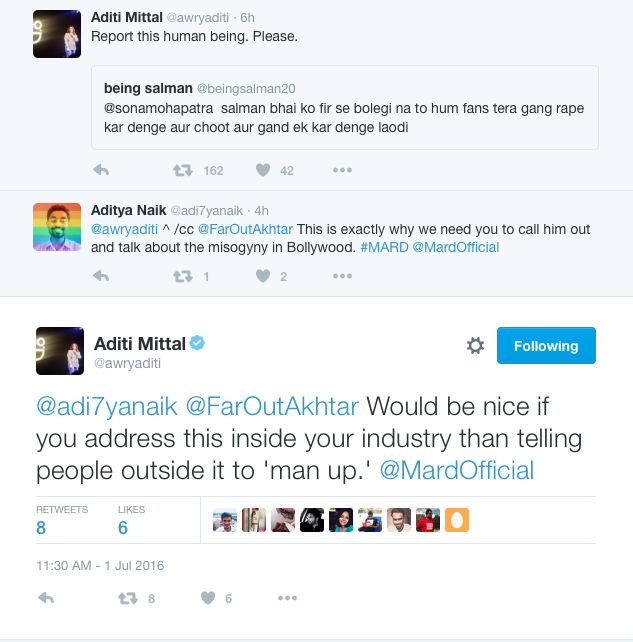Reply to the top Aditi Mittal tweet

tap(100, 170)
